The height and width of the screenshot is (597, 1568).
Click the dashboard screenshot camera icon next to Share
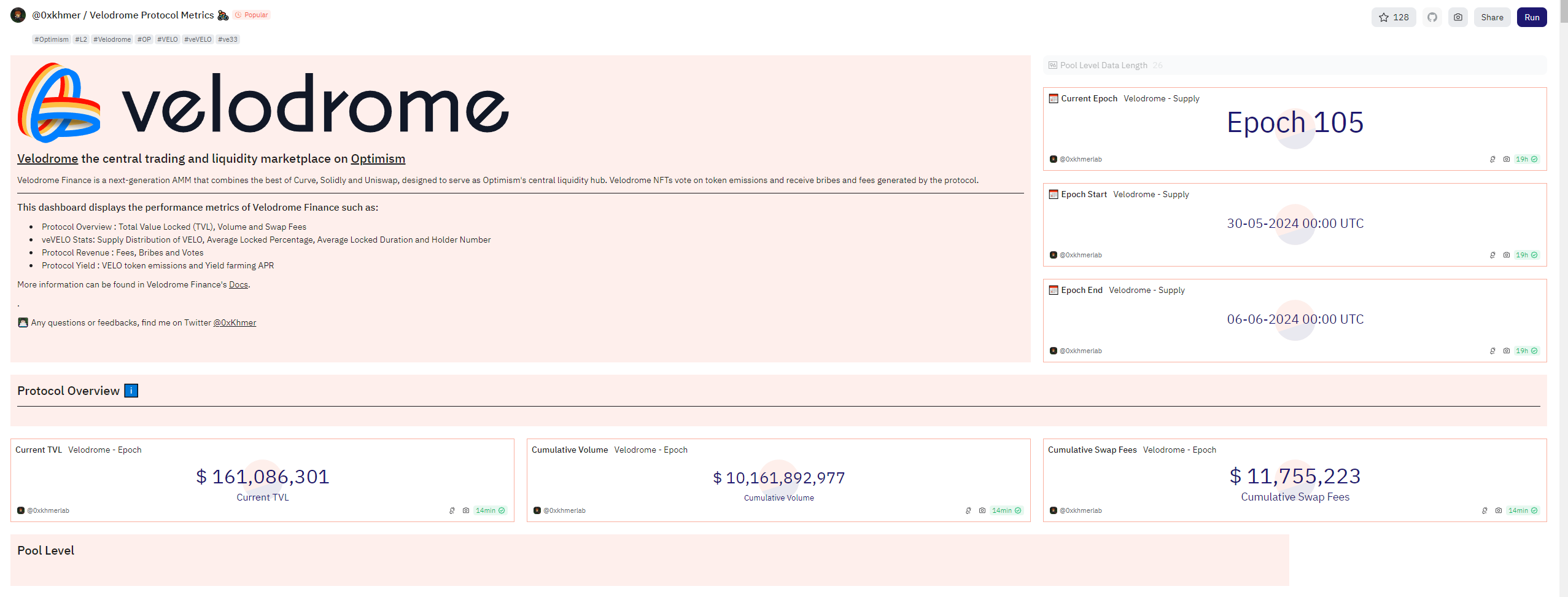(x=1458, y=17)
